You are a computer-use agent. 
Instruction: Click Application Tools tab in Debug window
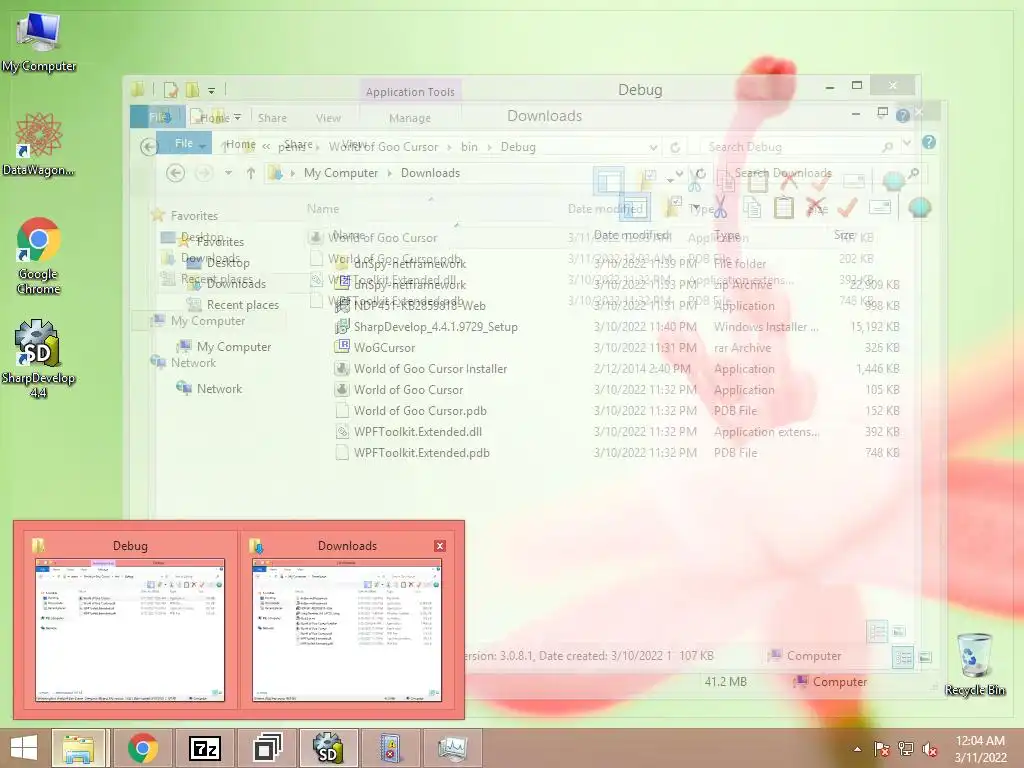click(x=410, y=92)
